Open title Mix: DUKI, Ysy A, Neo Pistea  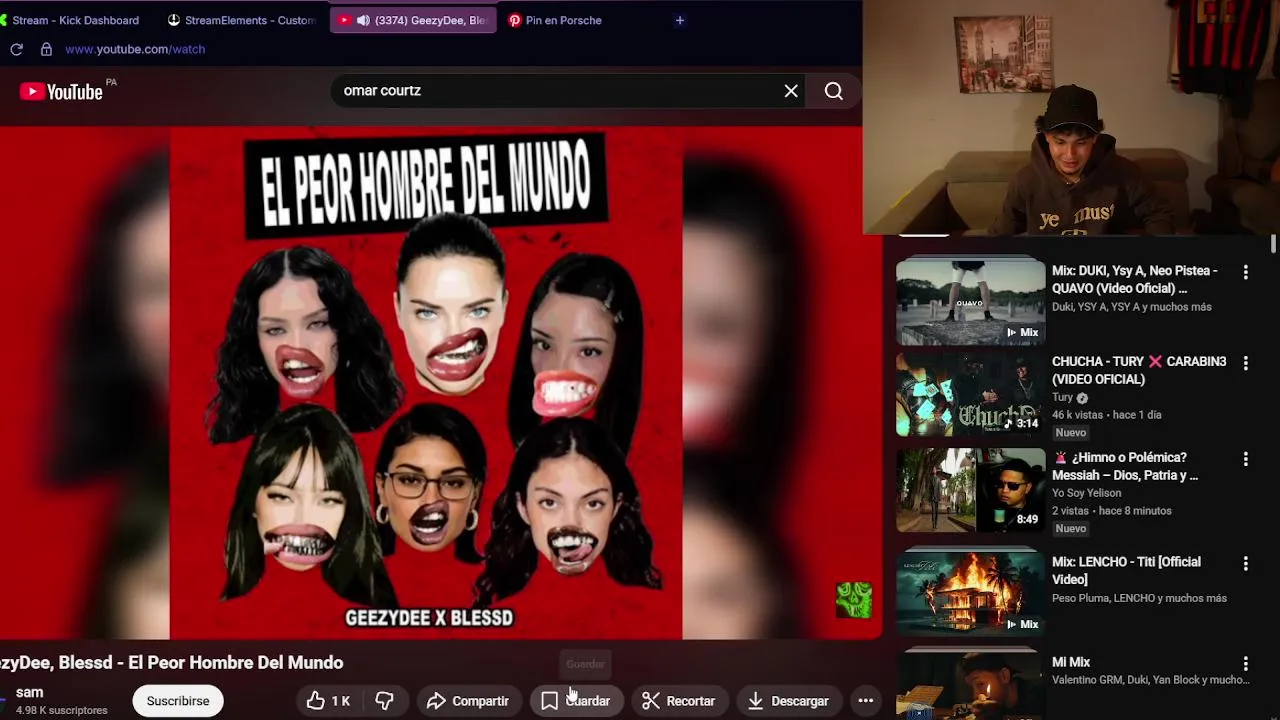1135,279
